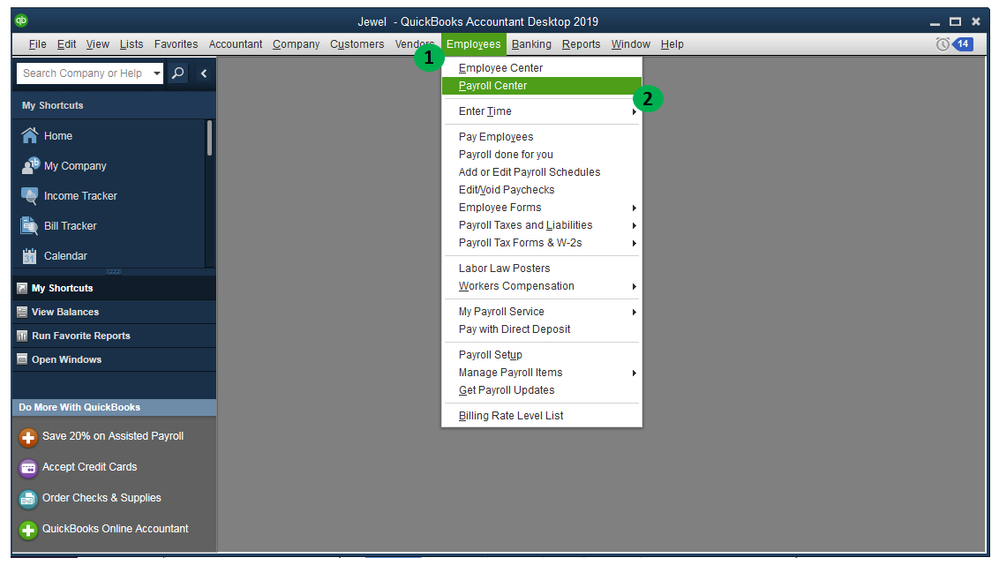Viewport: 999px width, 567px height.
Task: Open the Window menu
Action: point(631,44)
